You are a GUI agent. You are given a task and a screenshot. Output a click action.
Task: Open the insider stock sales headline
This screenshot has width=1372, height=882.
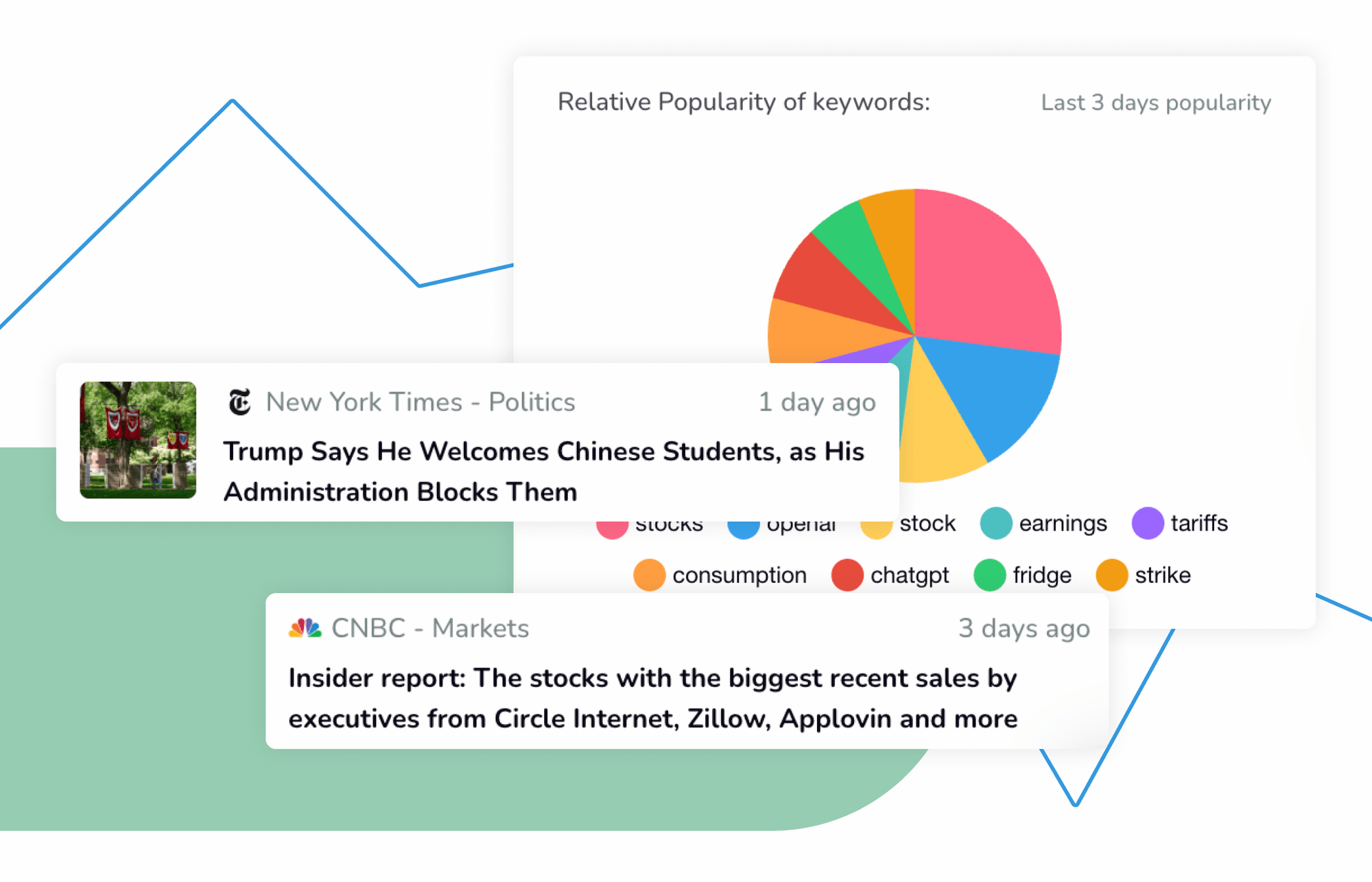coord(652,698)
